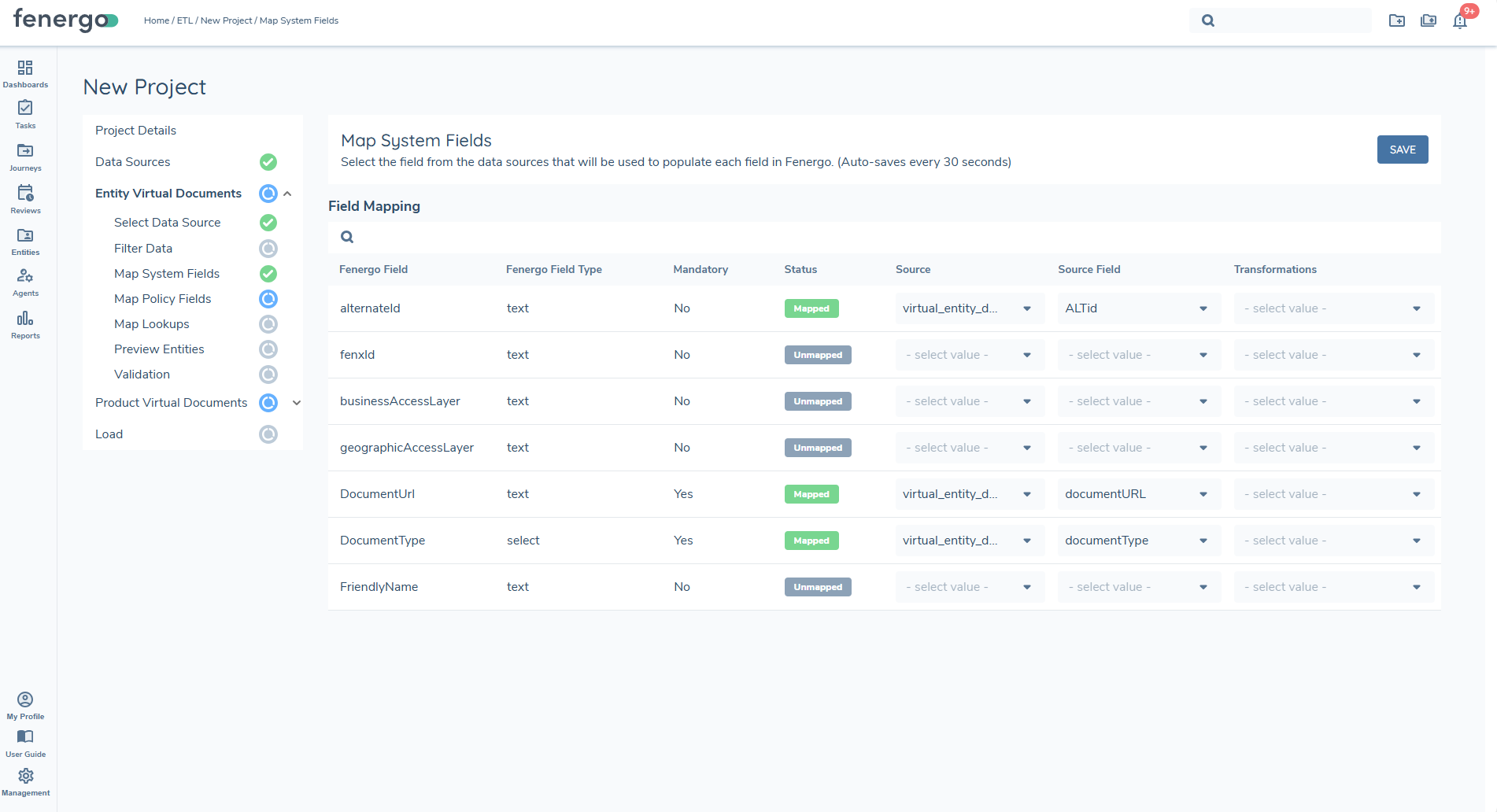Select Map Policy Fields step
The height and width of the screenshot is (812, 1497).
(x=162, y=299)
